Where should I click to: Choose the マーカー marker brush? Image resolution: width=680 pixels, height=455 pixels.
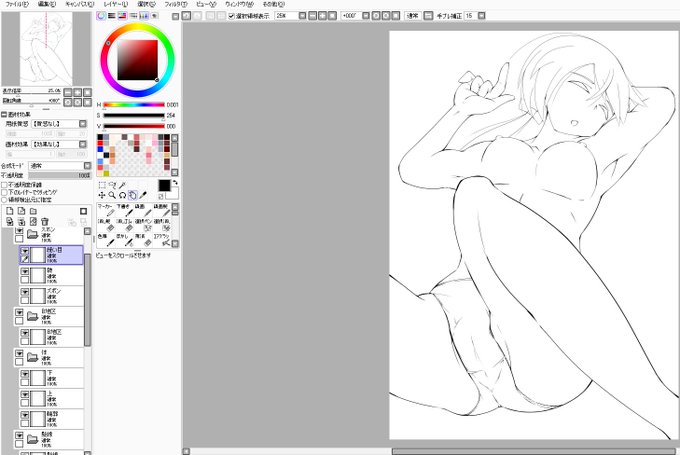point(105,210)
